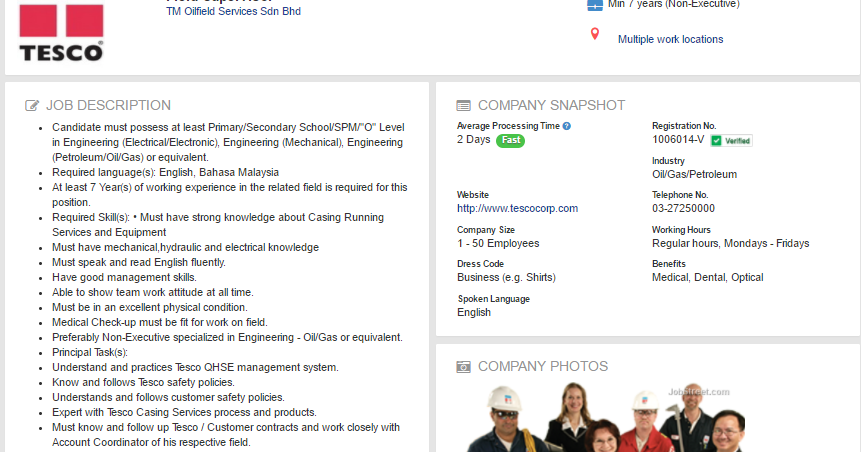Click 'Candidate must possess at least Primary/Secondary' bullet
The width and height of the screenshot is (861, 452).
(x=228, y=142)
